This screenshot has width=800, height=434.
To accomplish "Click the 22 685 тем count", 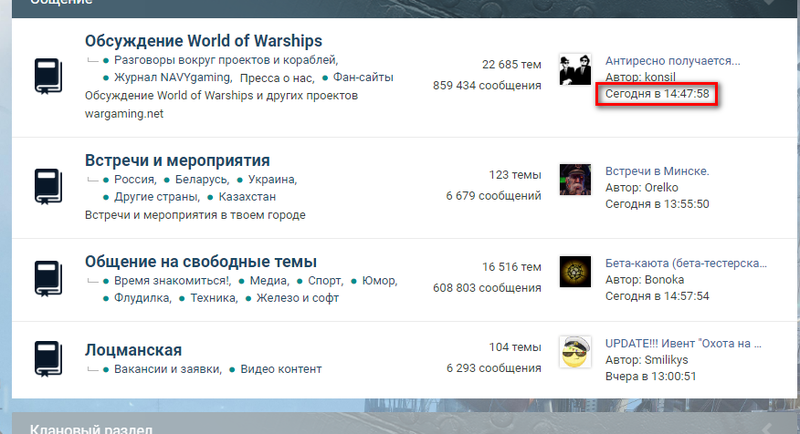I will click(512, 65).
